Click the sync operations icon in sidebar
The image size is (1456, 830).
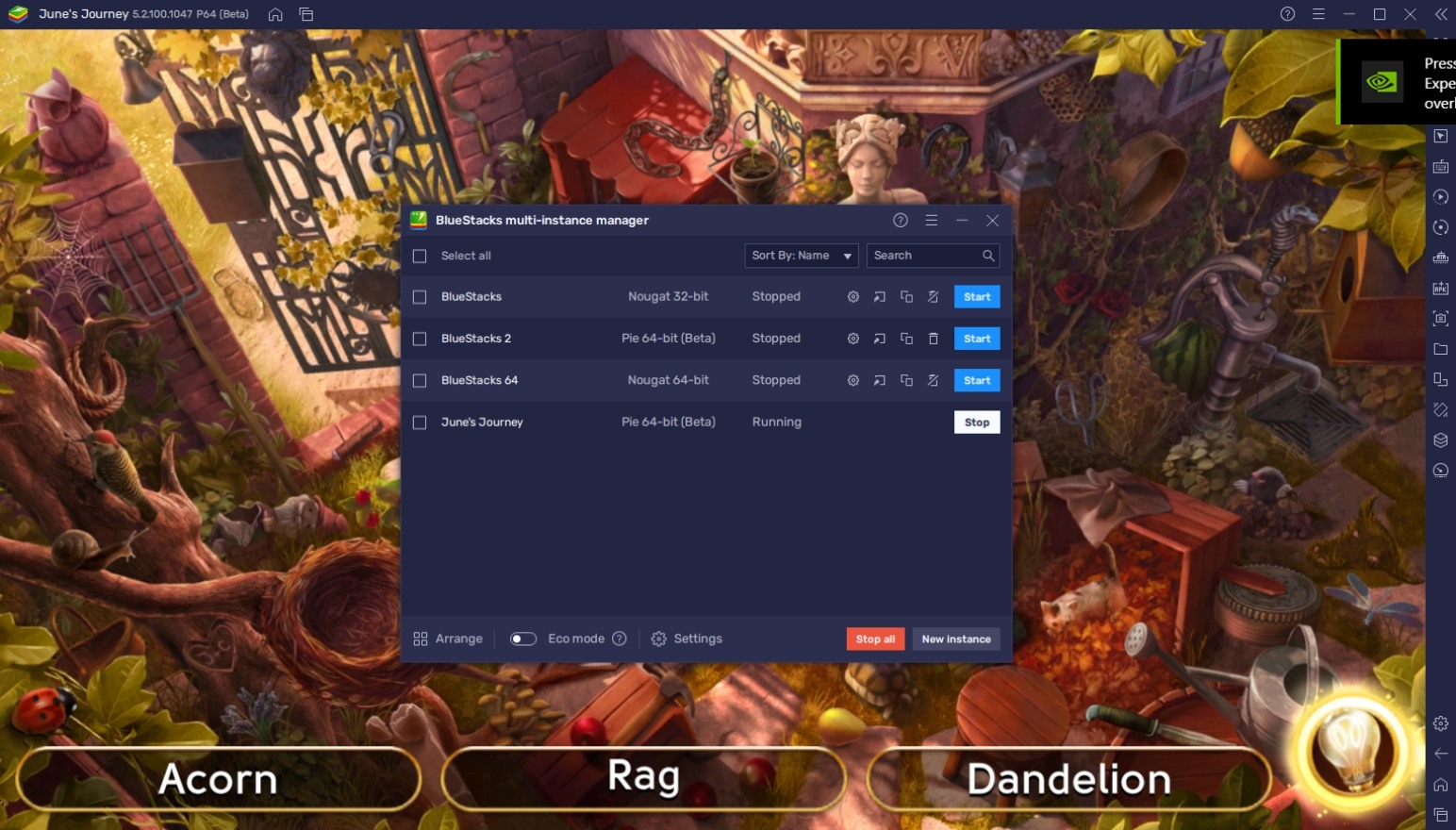coord(1441,227)
